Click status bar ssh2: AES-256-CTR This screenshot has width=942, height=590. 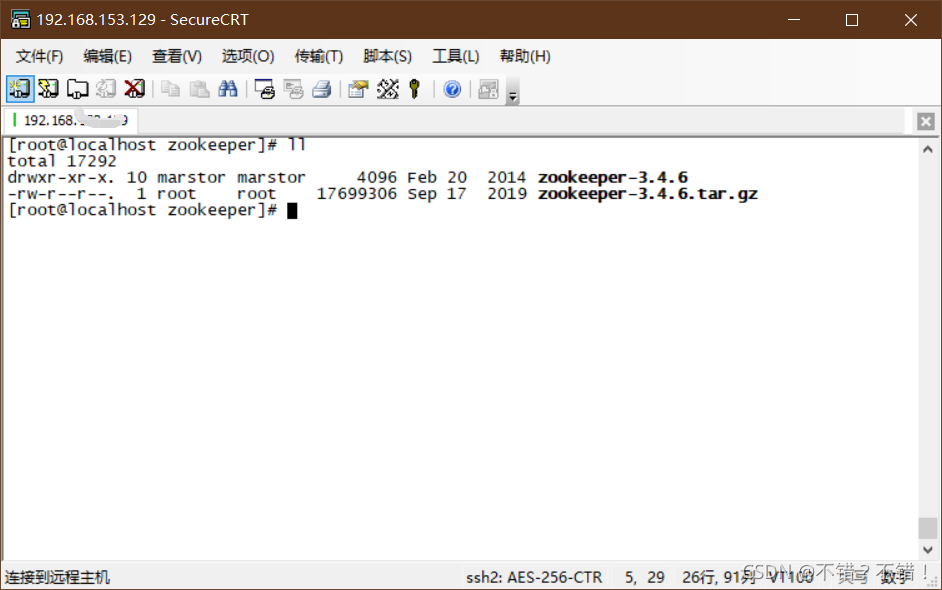point(534,577)
